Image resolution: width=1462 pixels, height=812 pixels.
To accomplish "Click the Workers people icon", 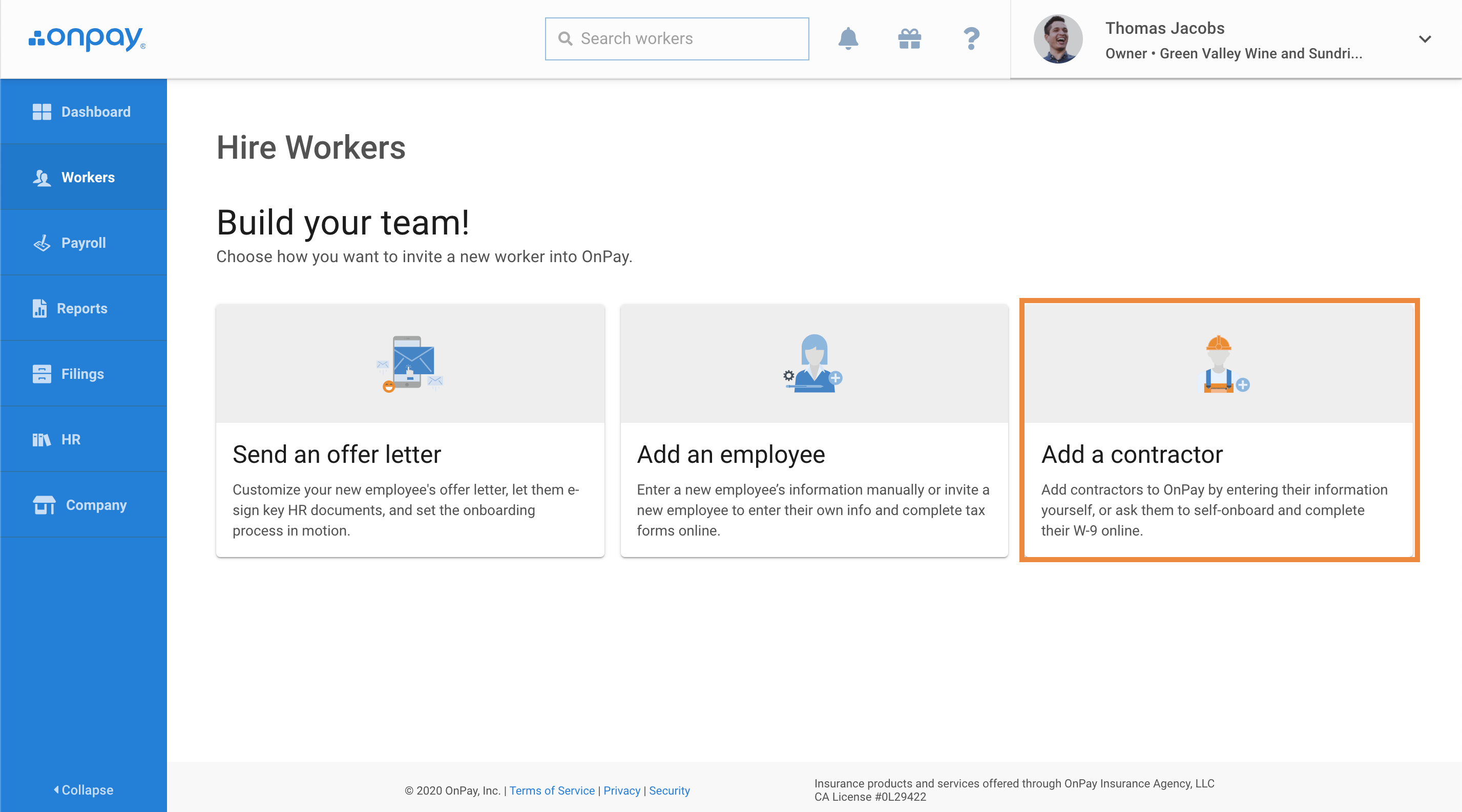I will pos(41,178).
